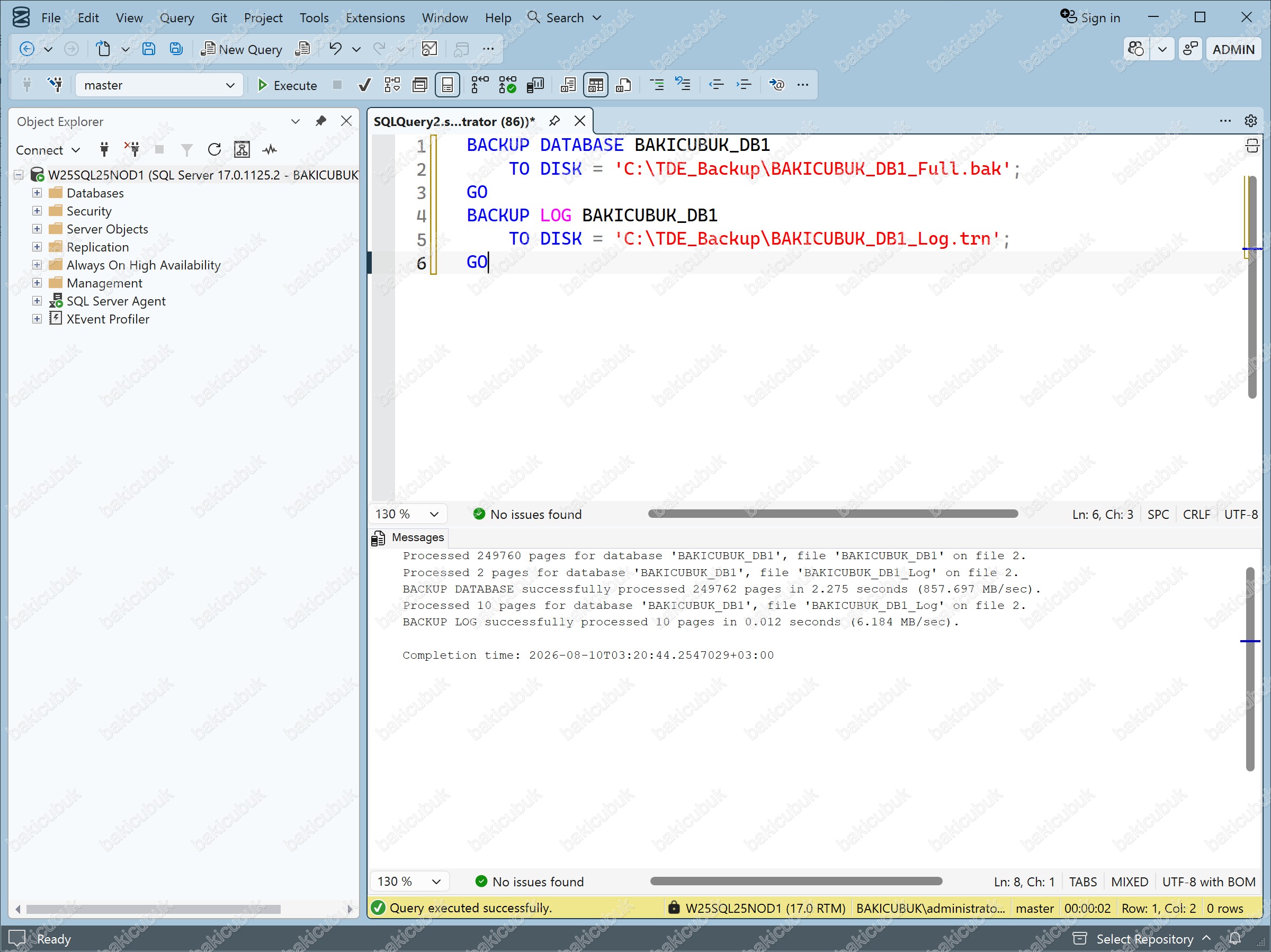Click Sign in at top right
This screenshot has height=952, width=1271.
tap(1090, 18)
